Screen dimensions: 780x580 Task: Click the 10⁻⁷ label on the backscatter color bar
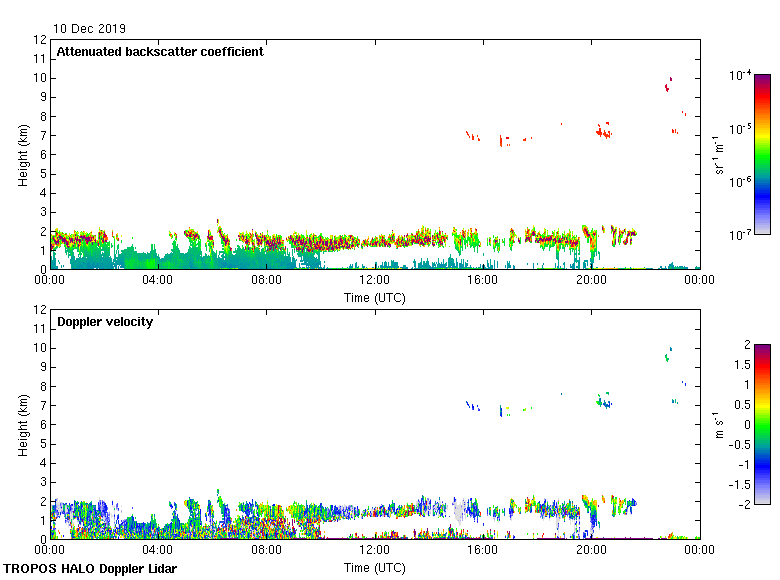coord(740,235)
